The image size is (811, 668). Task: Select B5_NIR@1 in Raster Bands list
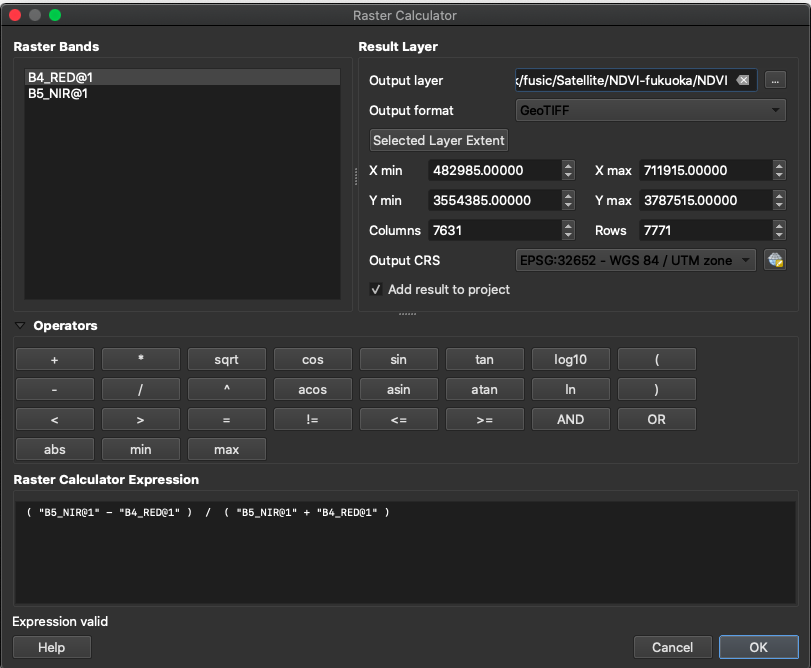(60, 93)
